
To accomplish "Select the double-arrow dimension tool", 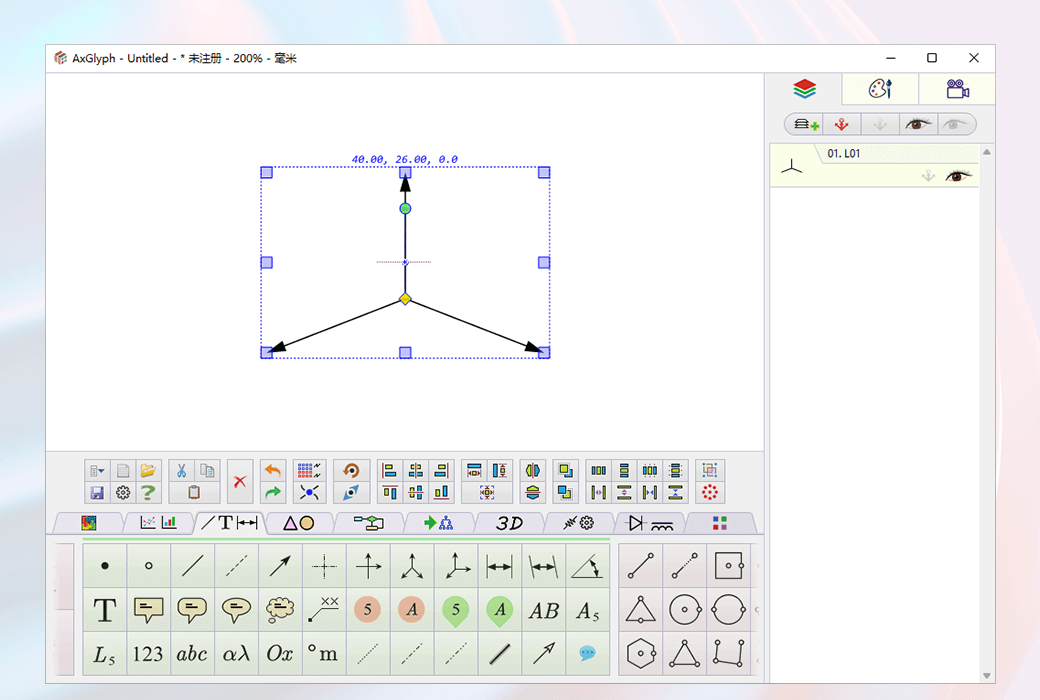I will coord(499,565).
